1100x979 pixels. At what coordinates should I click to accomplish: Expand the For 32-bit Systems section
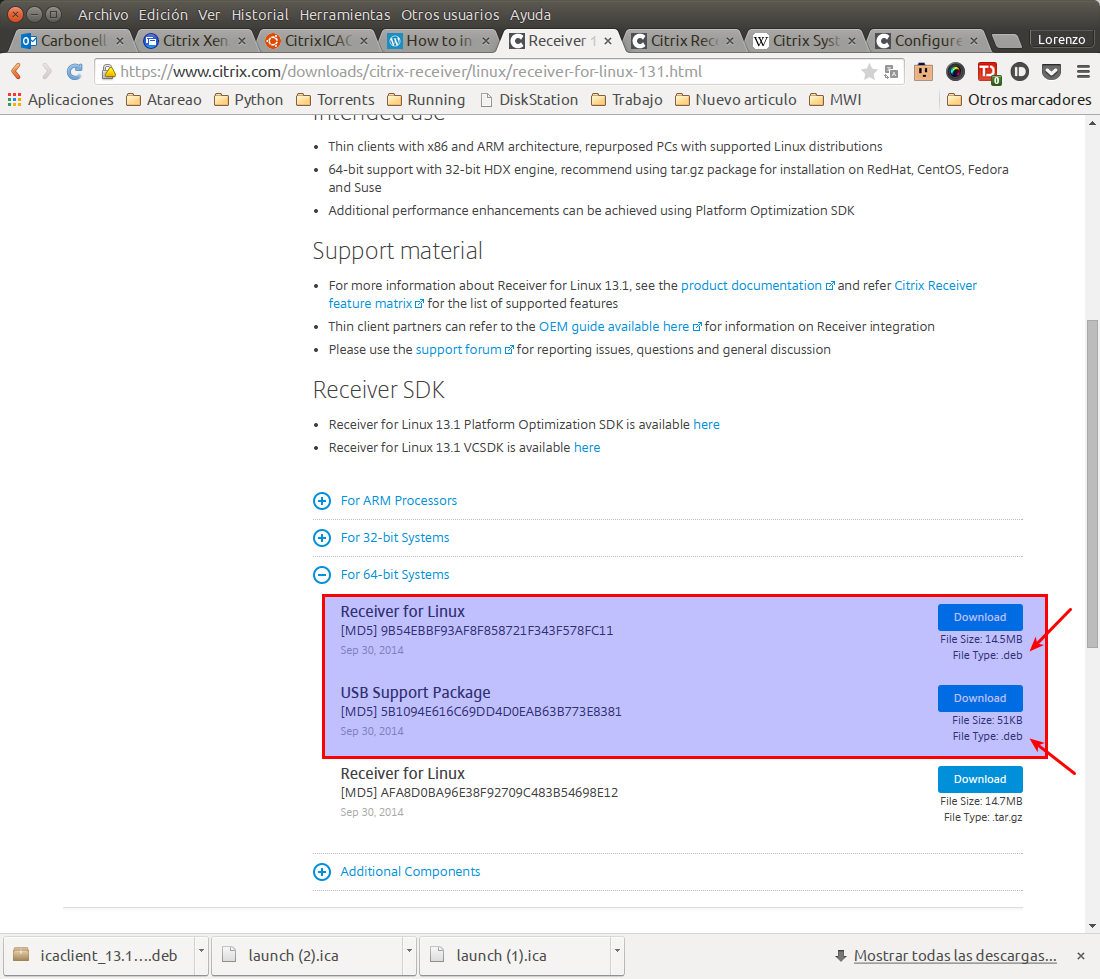point(381,538)
